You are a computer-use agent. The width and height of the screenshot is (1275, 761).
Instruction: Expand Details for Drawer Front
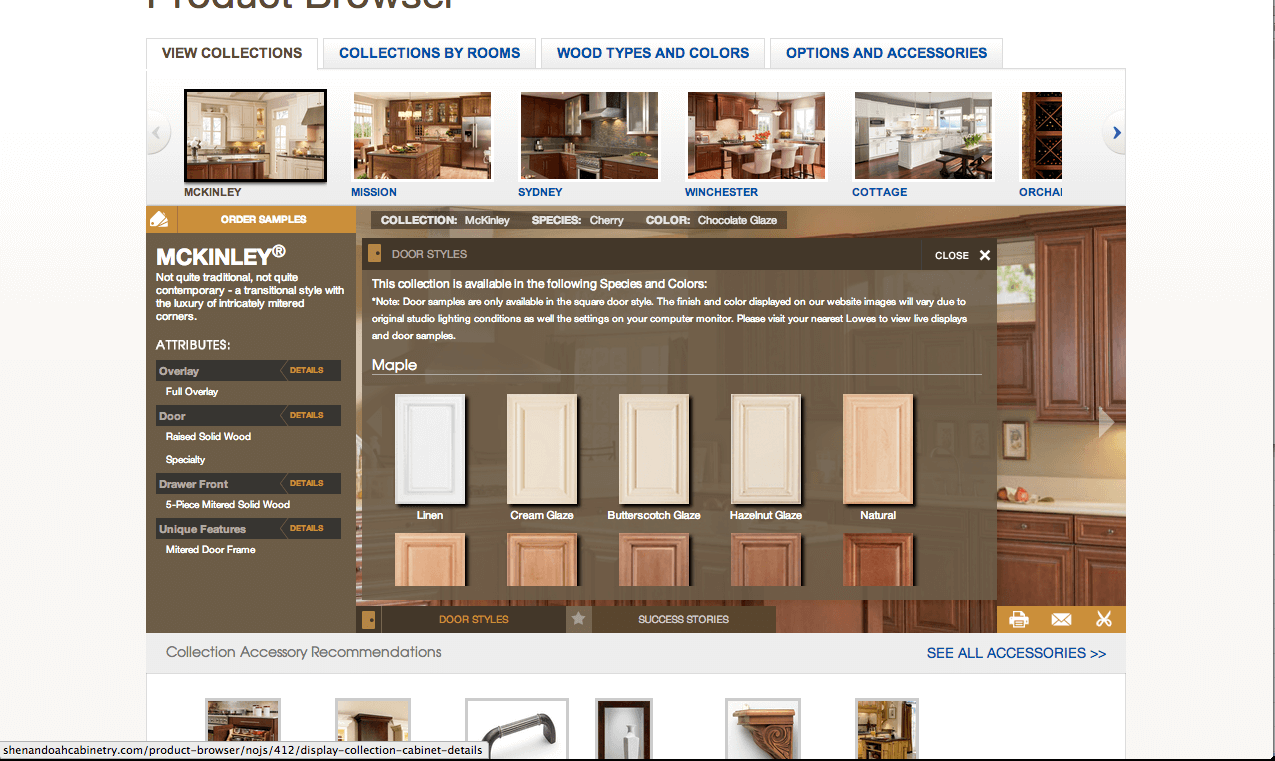point(307,483)
